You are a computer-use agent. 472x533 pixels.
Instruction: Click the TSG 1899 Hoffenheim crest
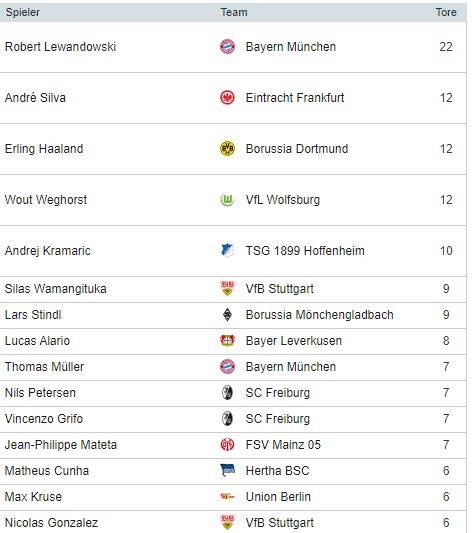(227, 251)
